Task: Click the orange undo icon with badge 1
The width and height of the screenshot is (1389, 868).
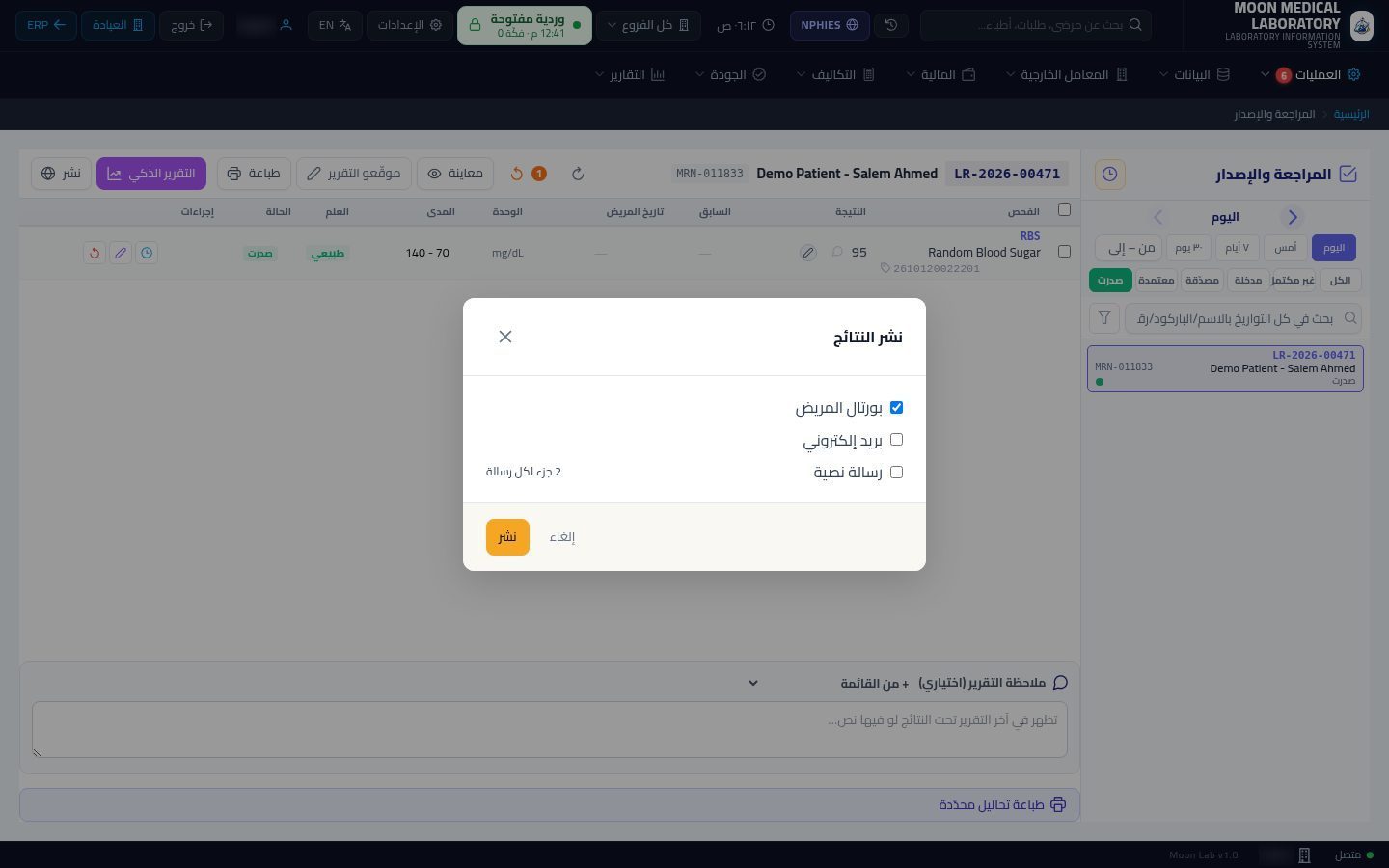Action: [528, 174]
